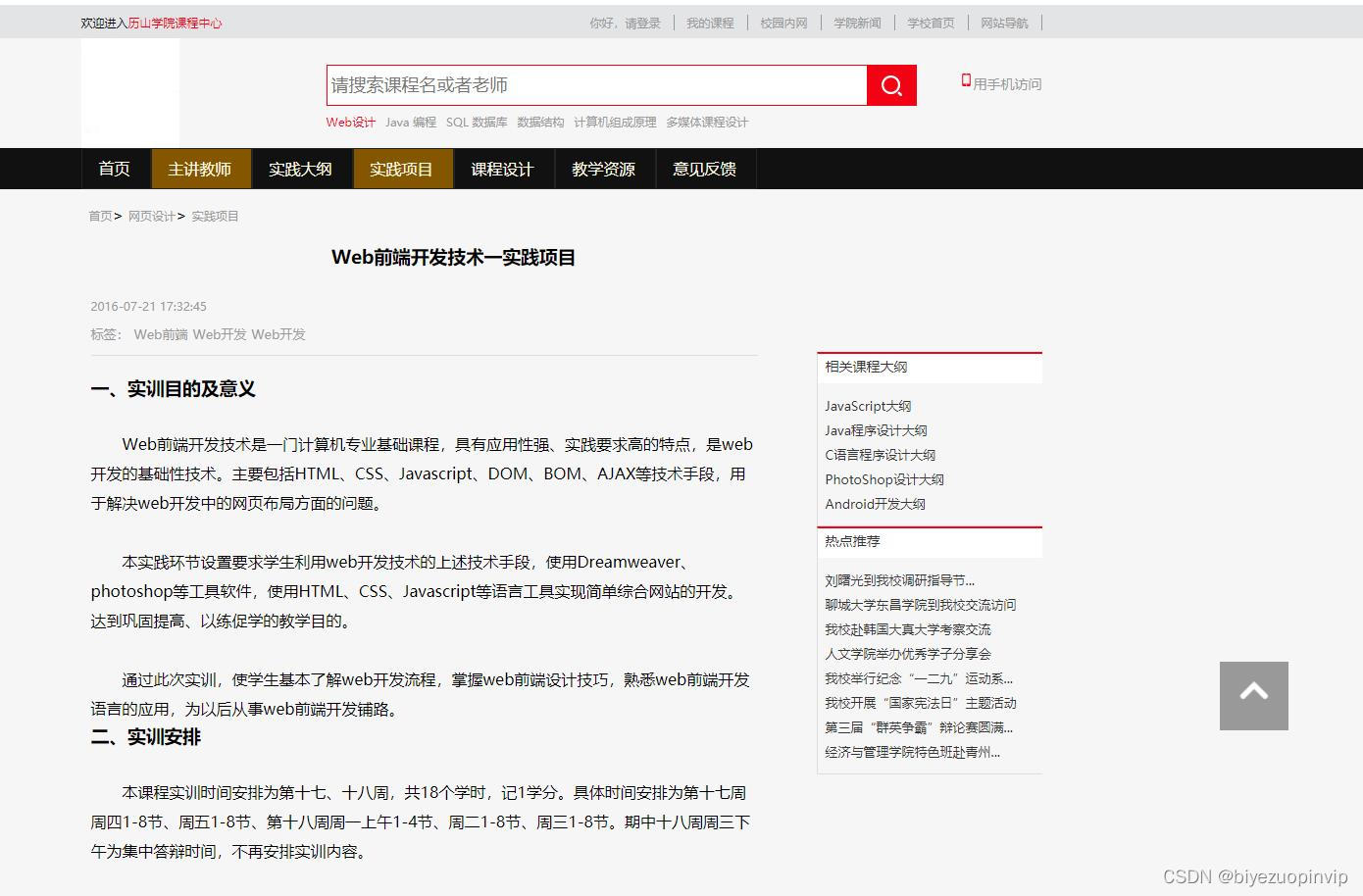This screenshot has width=1363, height=896.
Task: Go to 首页 in the breadcrumb
Action: pos(100,216)
